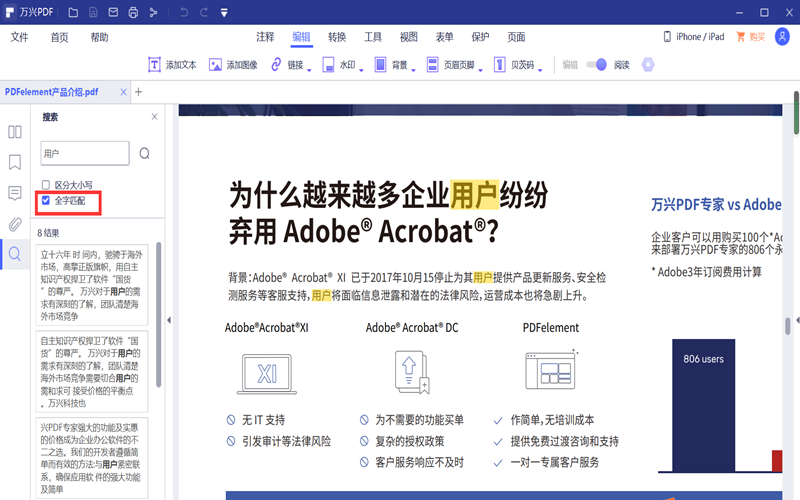Open the 文件 file menu
This screenshot has height=500, width=800.
19,37
